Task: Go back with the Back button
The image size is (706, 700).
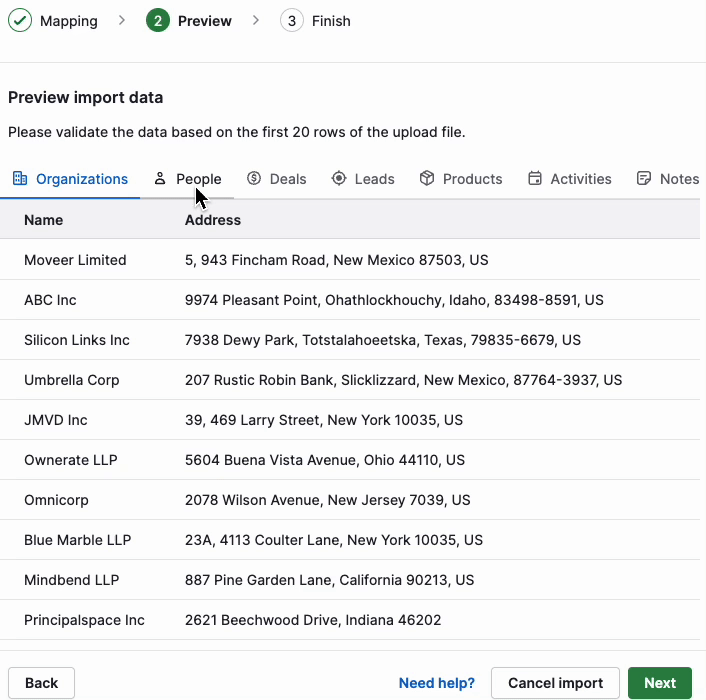Action: (41, 683)
